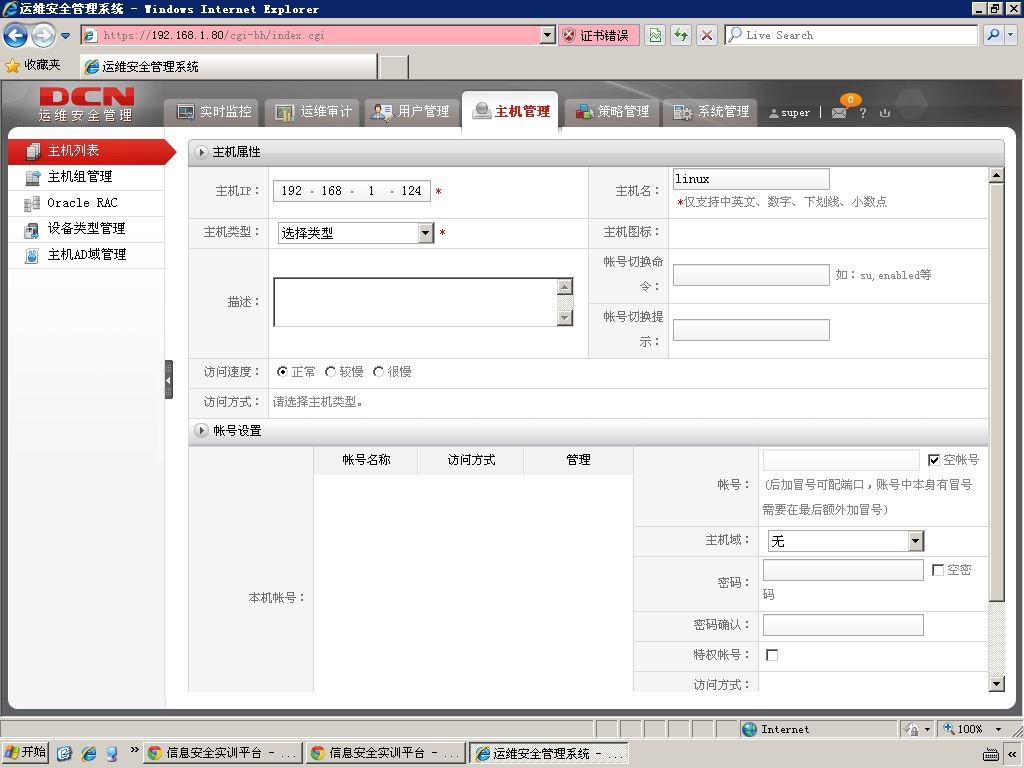Open the help question mark icon

(863, 113)
